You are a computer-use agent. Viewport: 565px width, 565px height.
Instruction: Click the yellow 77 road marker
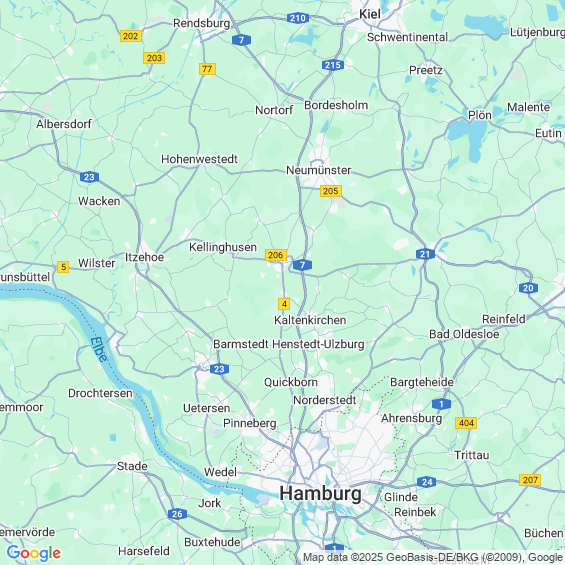(x=207, y=69)
